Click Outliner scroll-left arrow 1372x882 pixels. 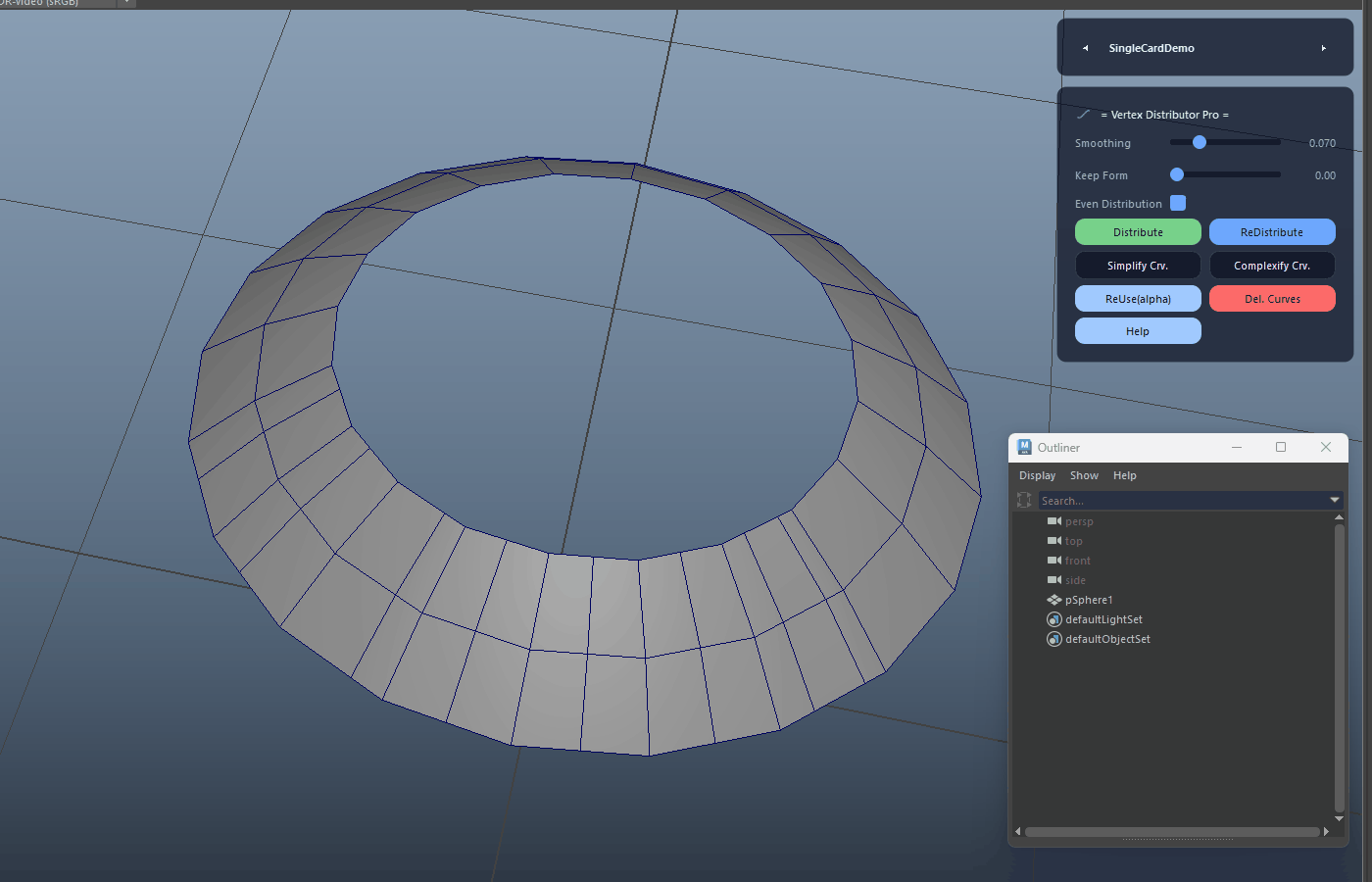1018,832
